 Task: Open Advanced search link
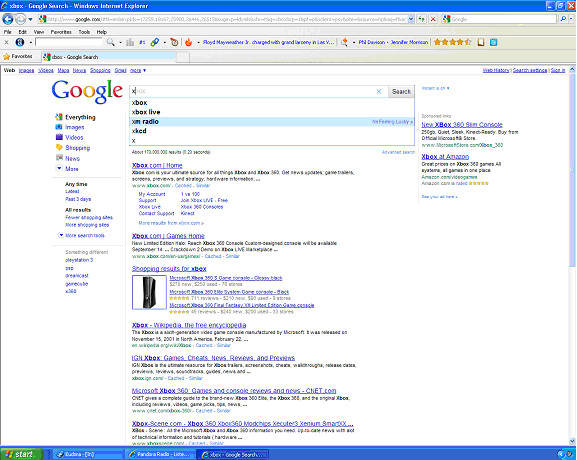pyautogui.click(x=398, y=152)
